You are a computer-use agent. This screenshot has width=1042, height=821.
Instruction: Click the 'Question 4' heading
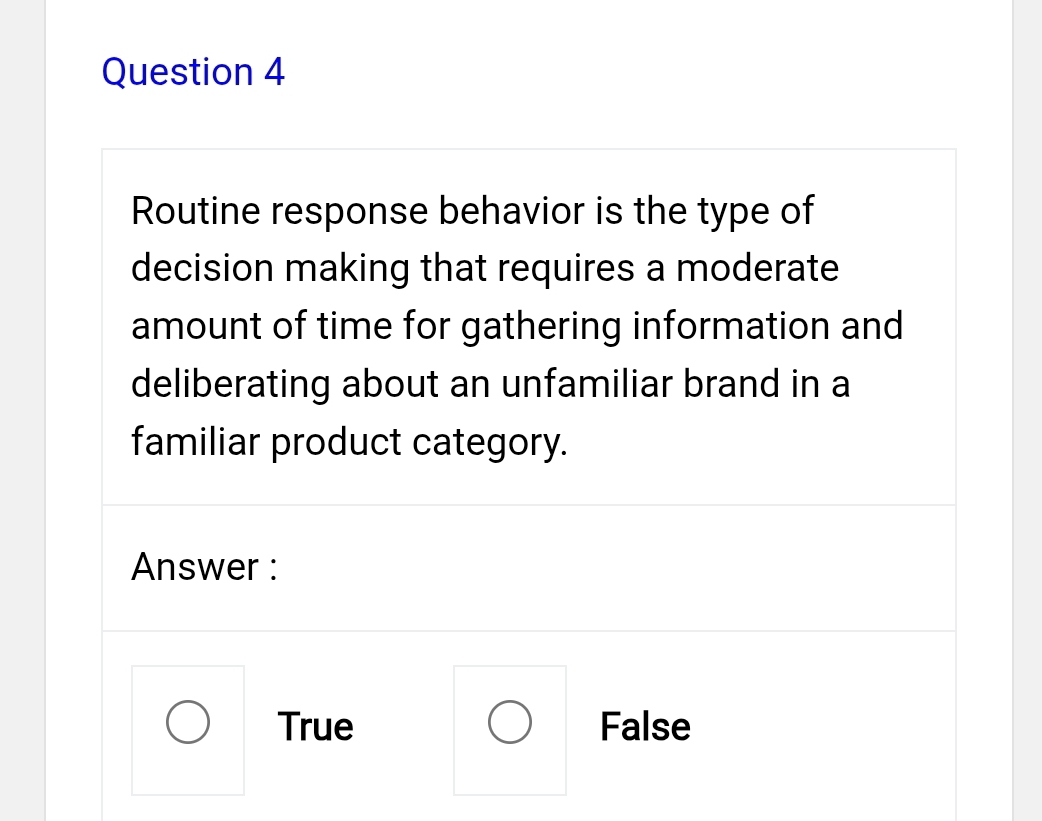pos(193,72)
